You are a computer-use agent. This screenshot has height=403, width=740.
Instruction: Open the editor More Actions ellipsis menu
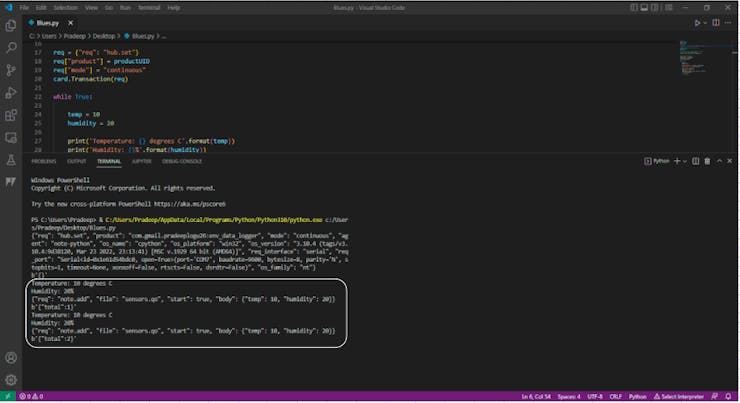pos(727,22)
